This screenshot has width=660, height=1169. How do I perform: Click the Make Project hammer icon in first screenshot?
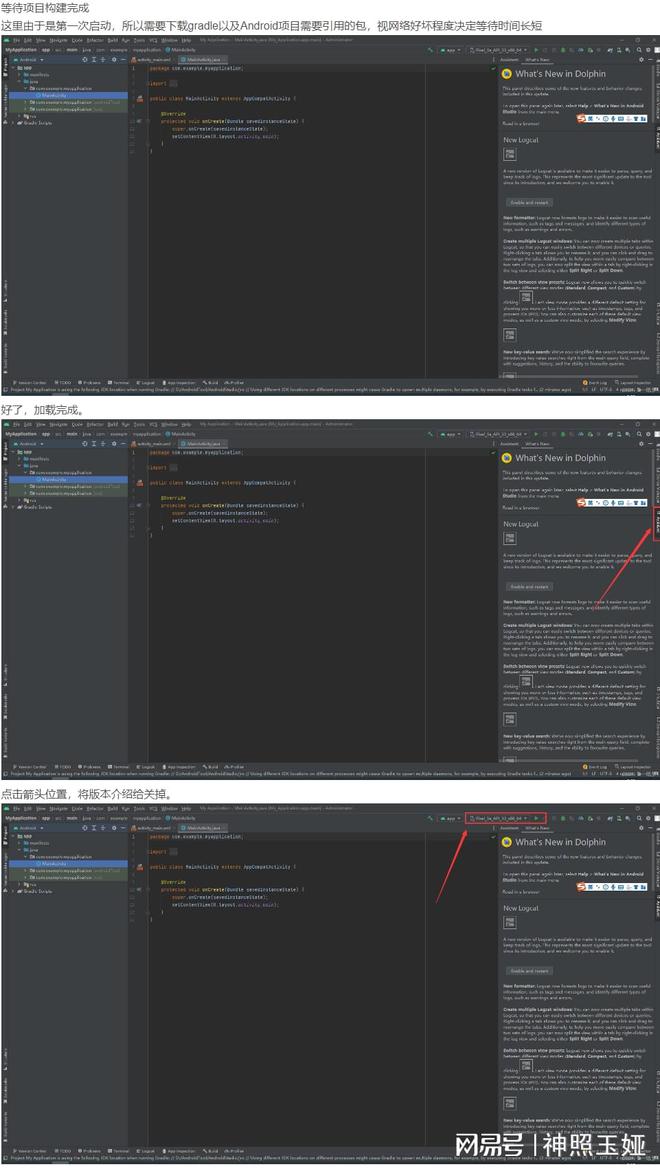[x=430, y=49]
